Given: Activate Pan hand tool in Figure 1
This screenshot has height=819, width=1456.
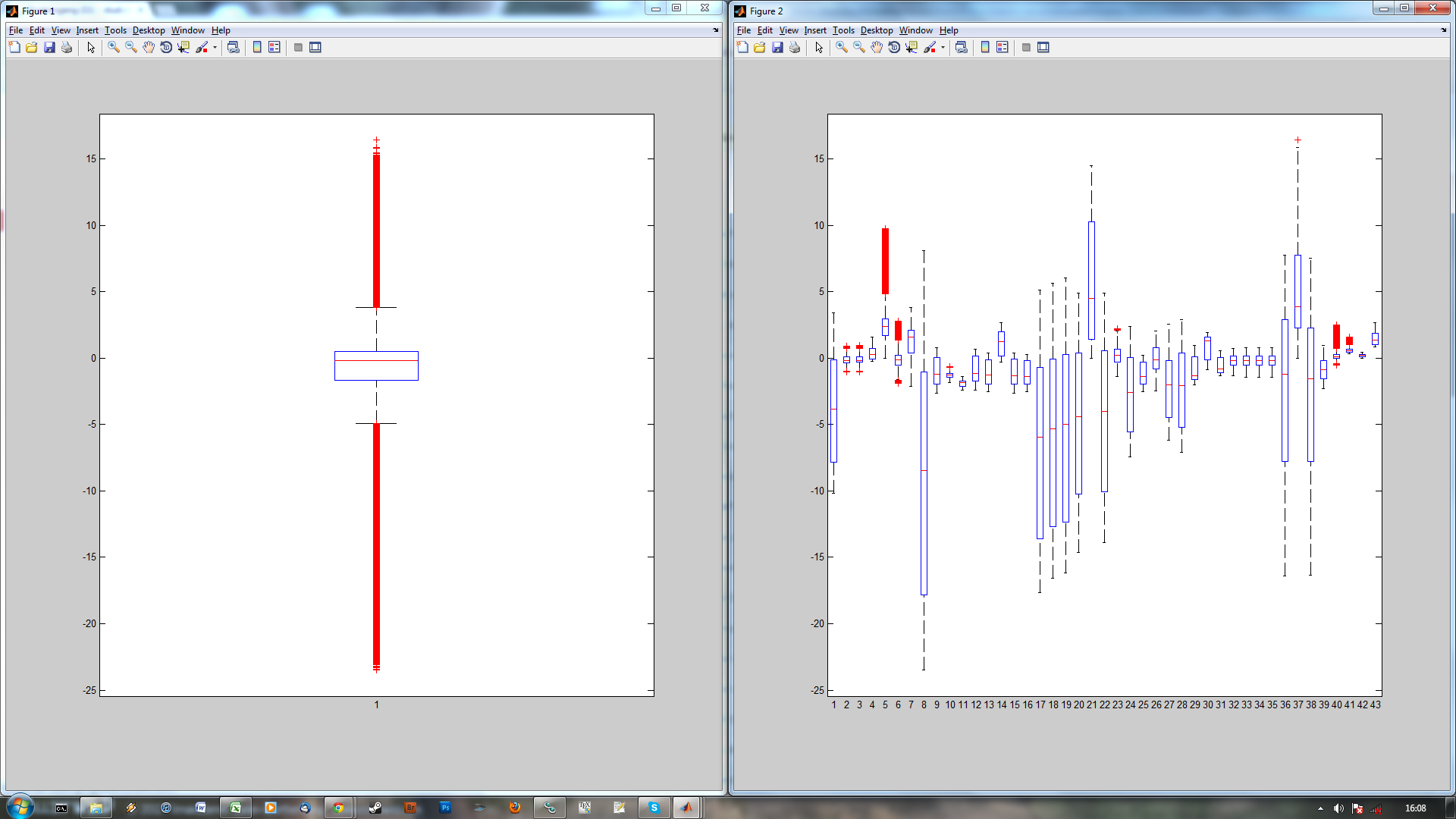Looking at the screenshot, I should click(149, 47).
